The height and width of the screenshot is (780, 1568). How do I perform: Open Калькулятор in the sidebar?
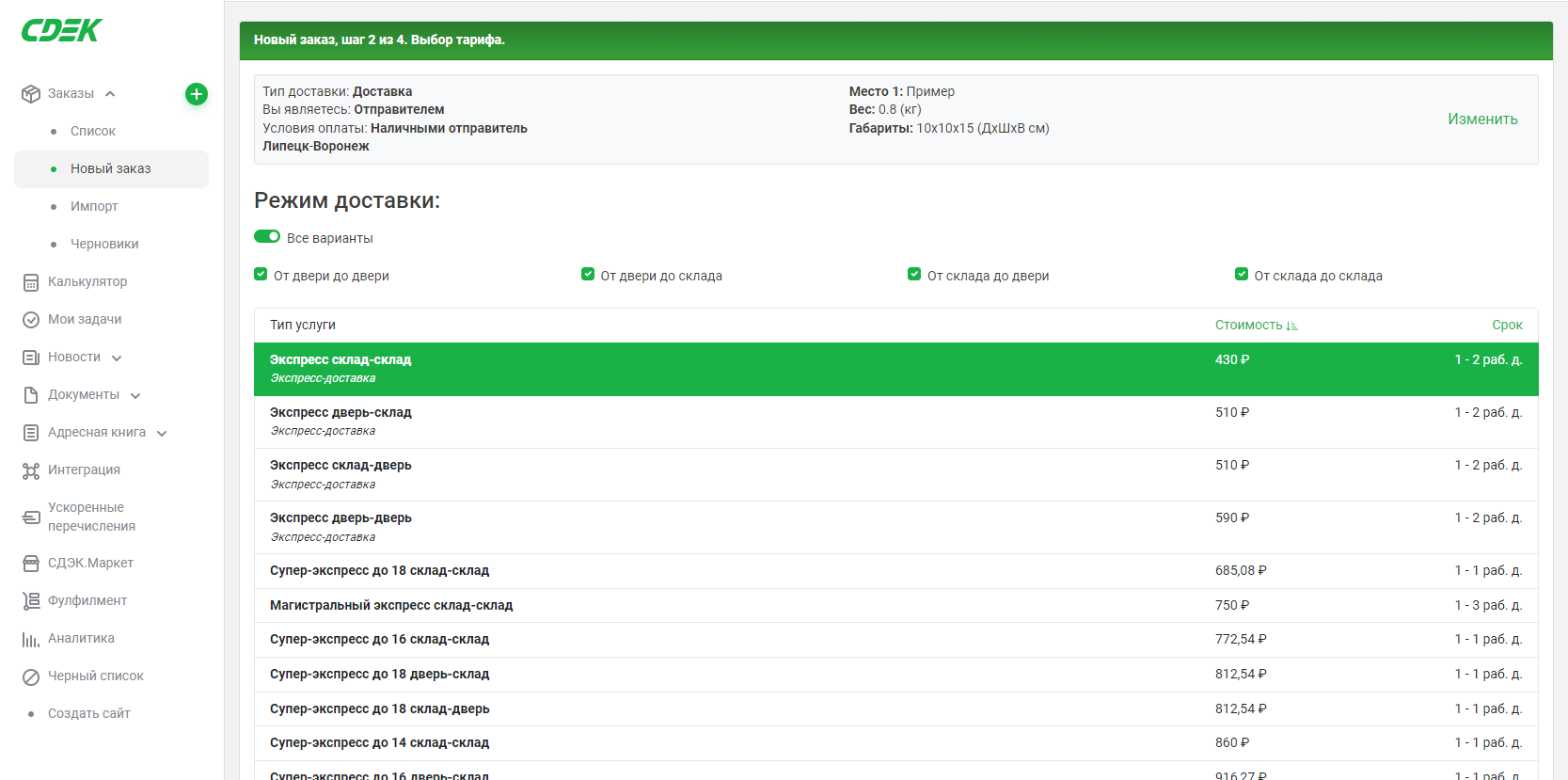[x=87, y=282]
